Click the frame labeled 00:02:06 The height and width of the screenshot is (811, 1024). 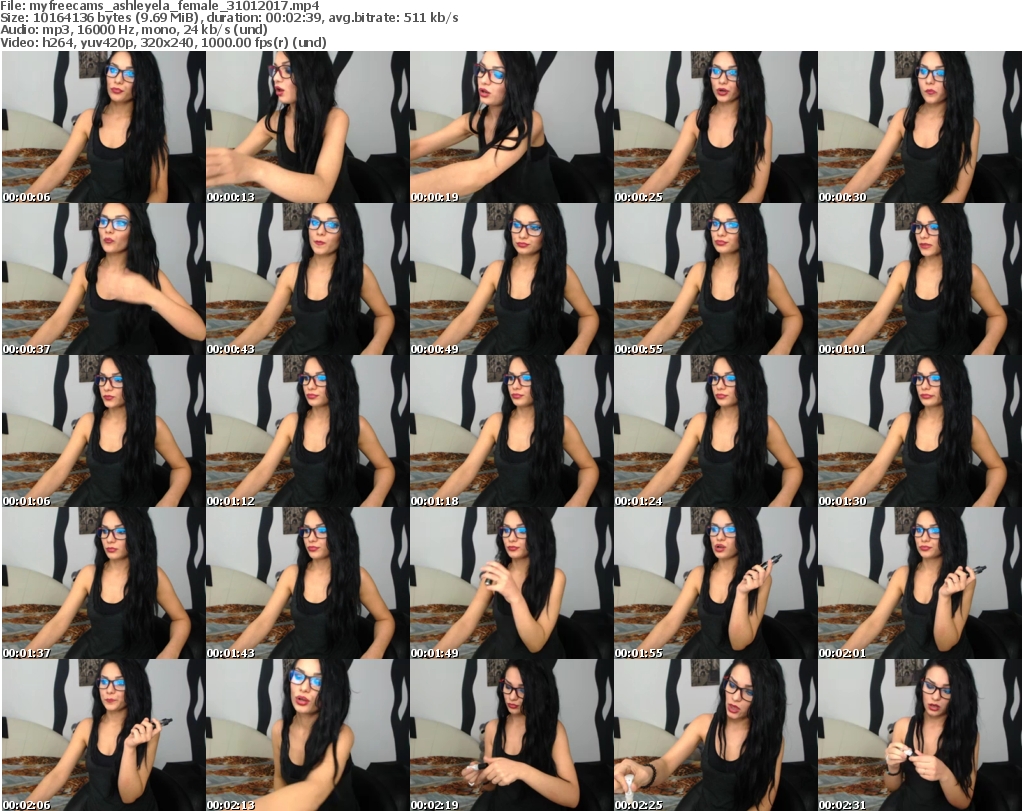point(104,735)
